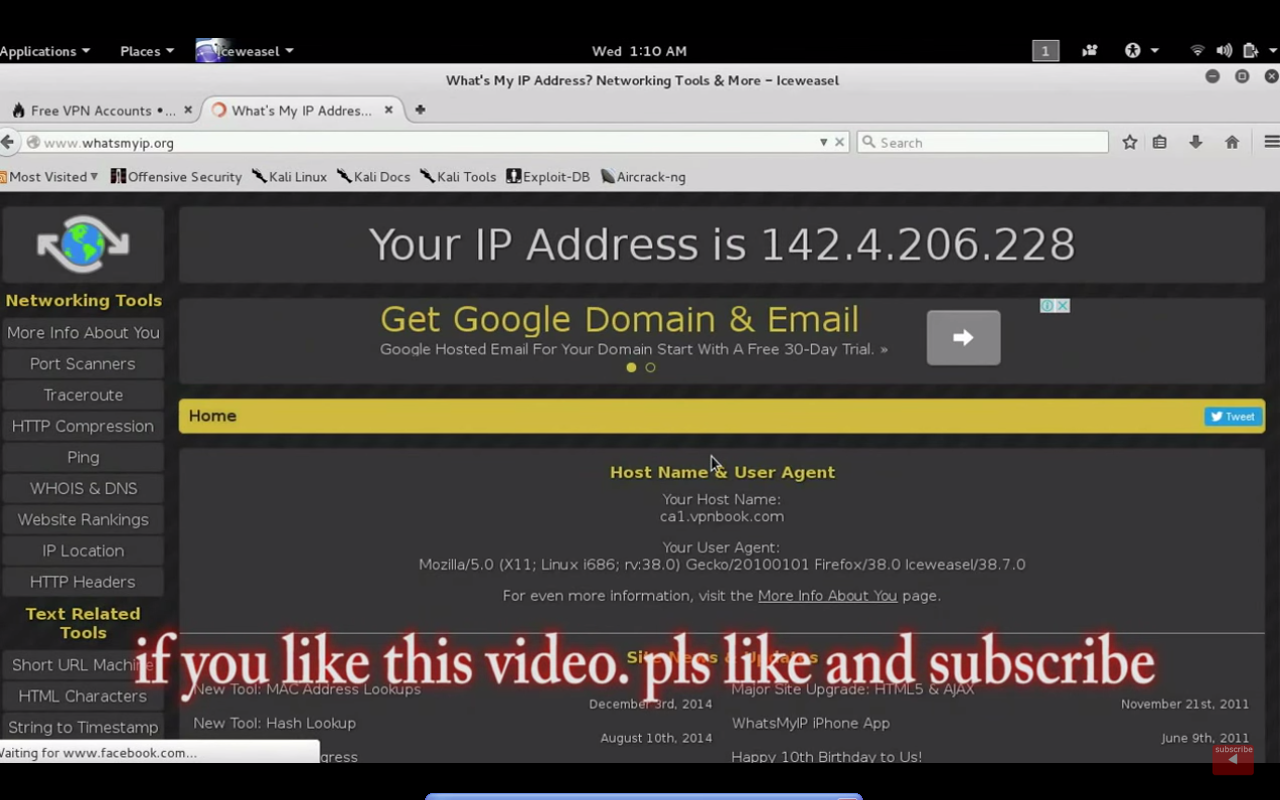Open String to Timestamp tool
Screen dimensions: 1280x800
click(83, 727)
